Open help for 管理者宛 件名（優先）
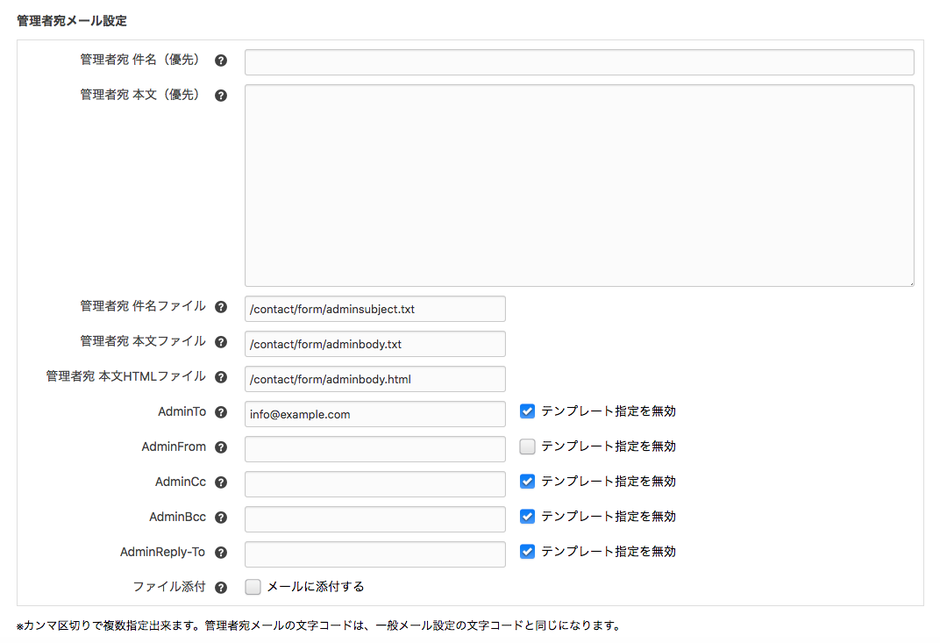Screen dimensions: 940x643 pyautogui.click(x=221, y=60)
